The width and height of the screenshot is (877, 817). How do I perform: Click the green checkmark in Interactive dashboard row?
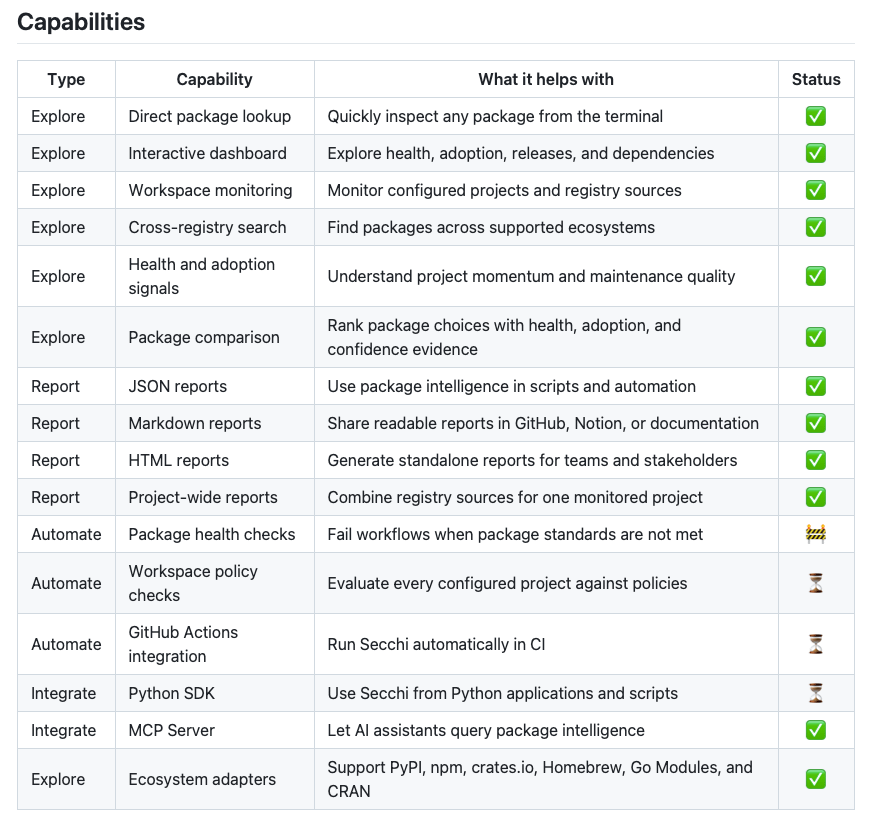[x=815, y=153]
